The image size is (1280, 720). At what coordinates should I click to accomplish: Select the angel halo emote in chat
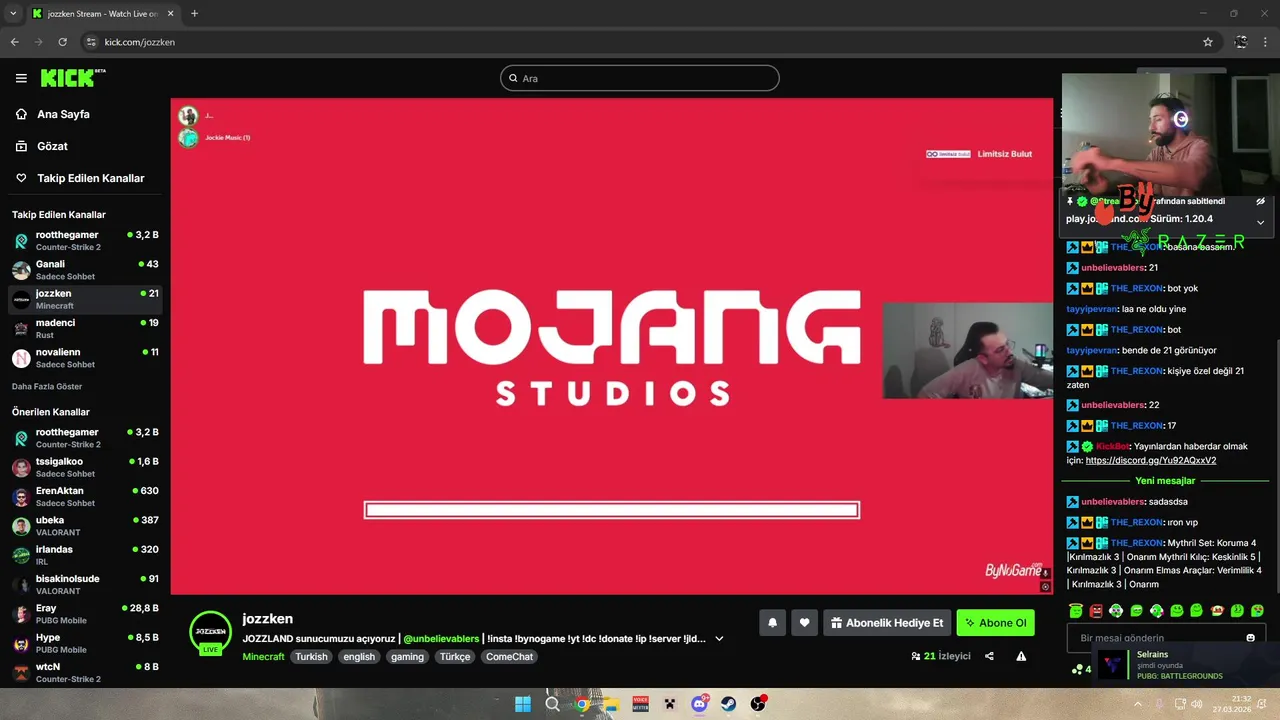[1076, 610]
